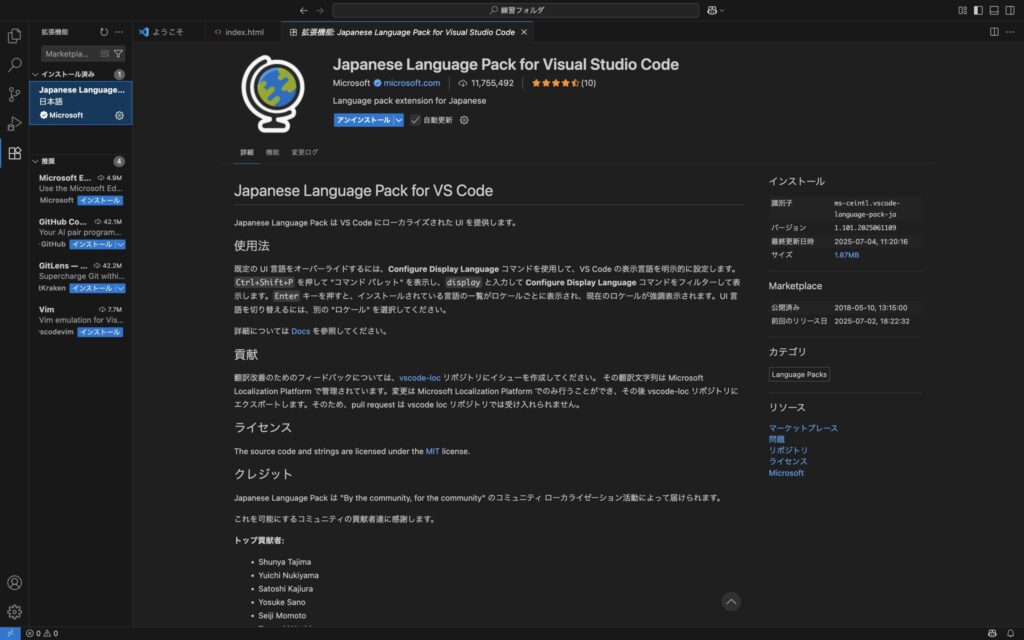Image resolution: width=1024 pixels, height=640 pixels.
Task: Go back with the navigation arrow
Action: pos(304,10)
